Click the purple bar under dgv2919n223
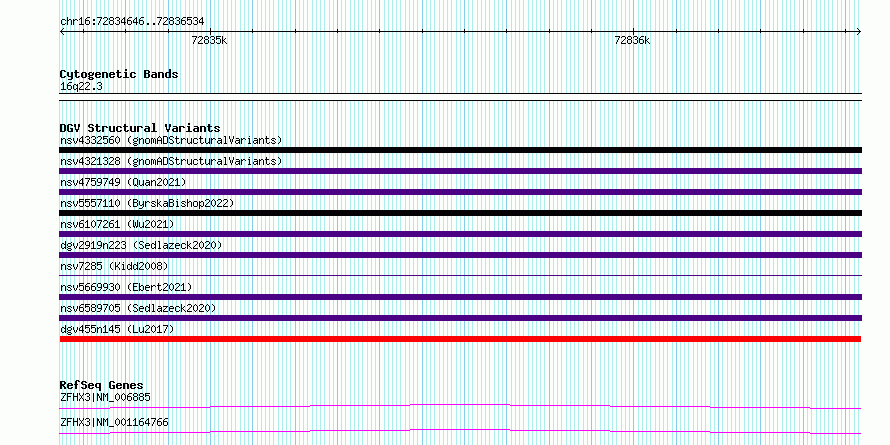Viewport: 890px width, 445px height. click(460, 255)
